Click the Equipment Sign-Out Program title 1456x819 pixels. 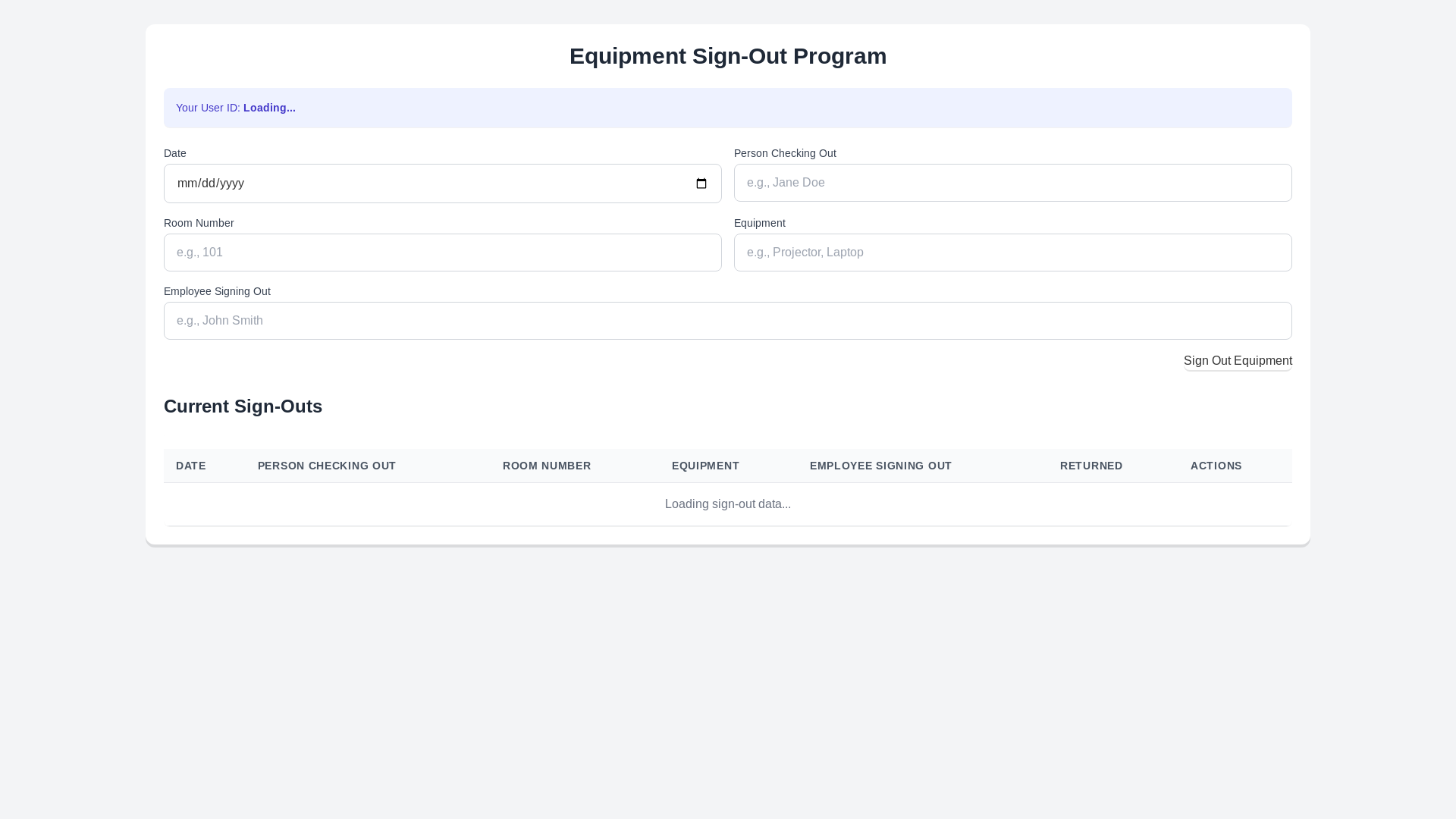pos(728,56)
